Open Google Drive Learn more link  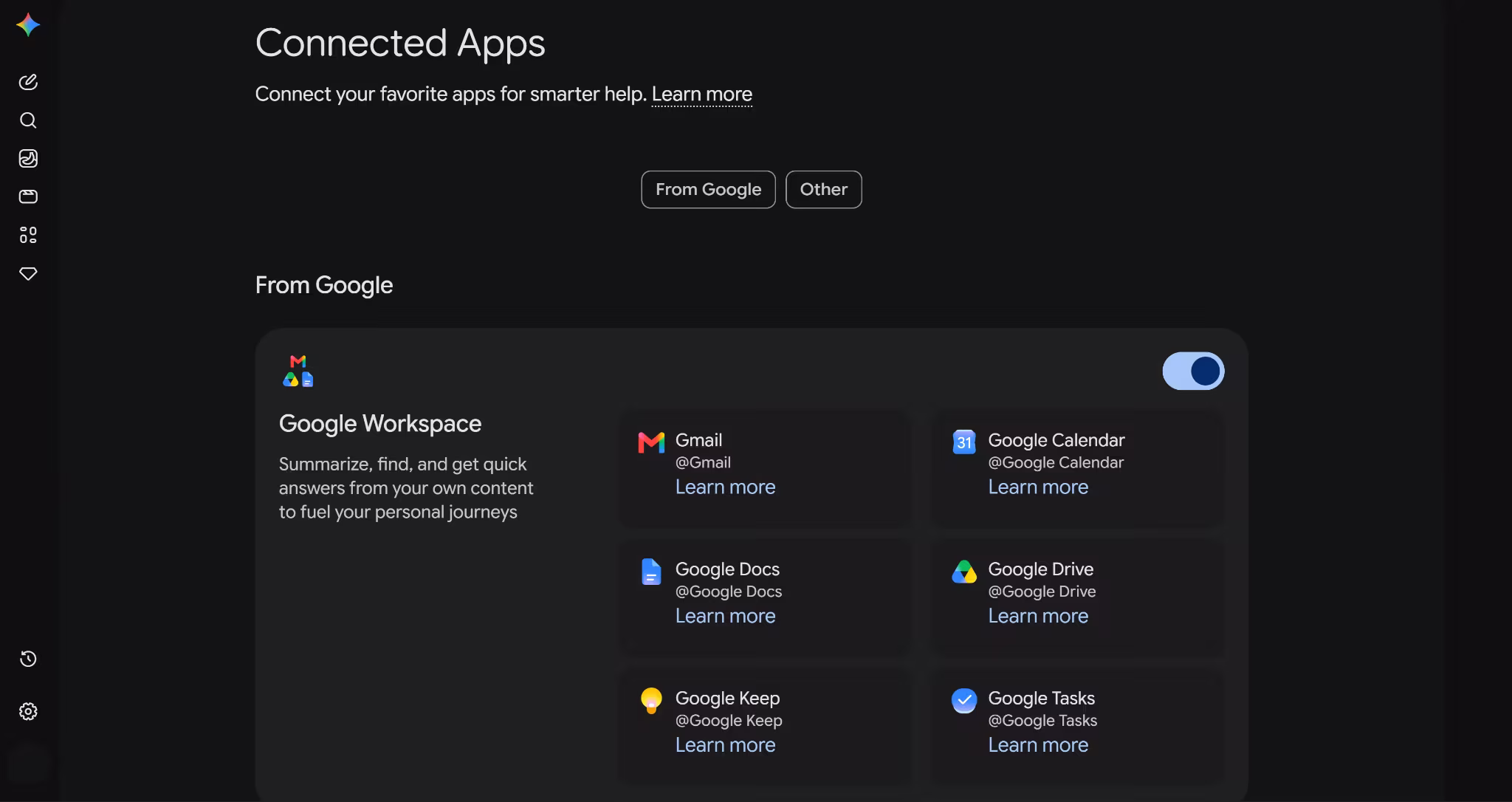pyautogui.click(x=1038, y=616)
